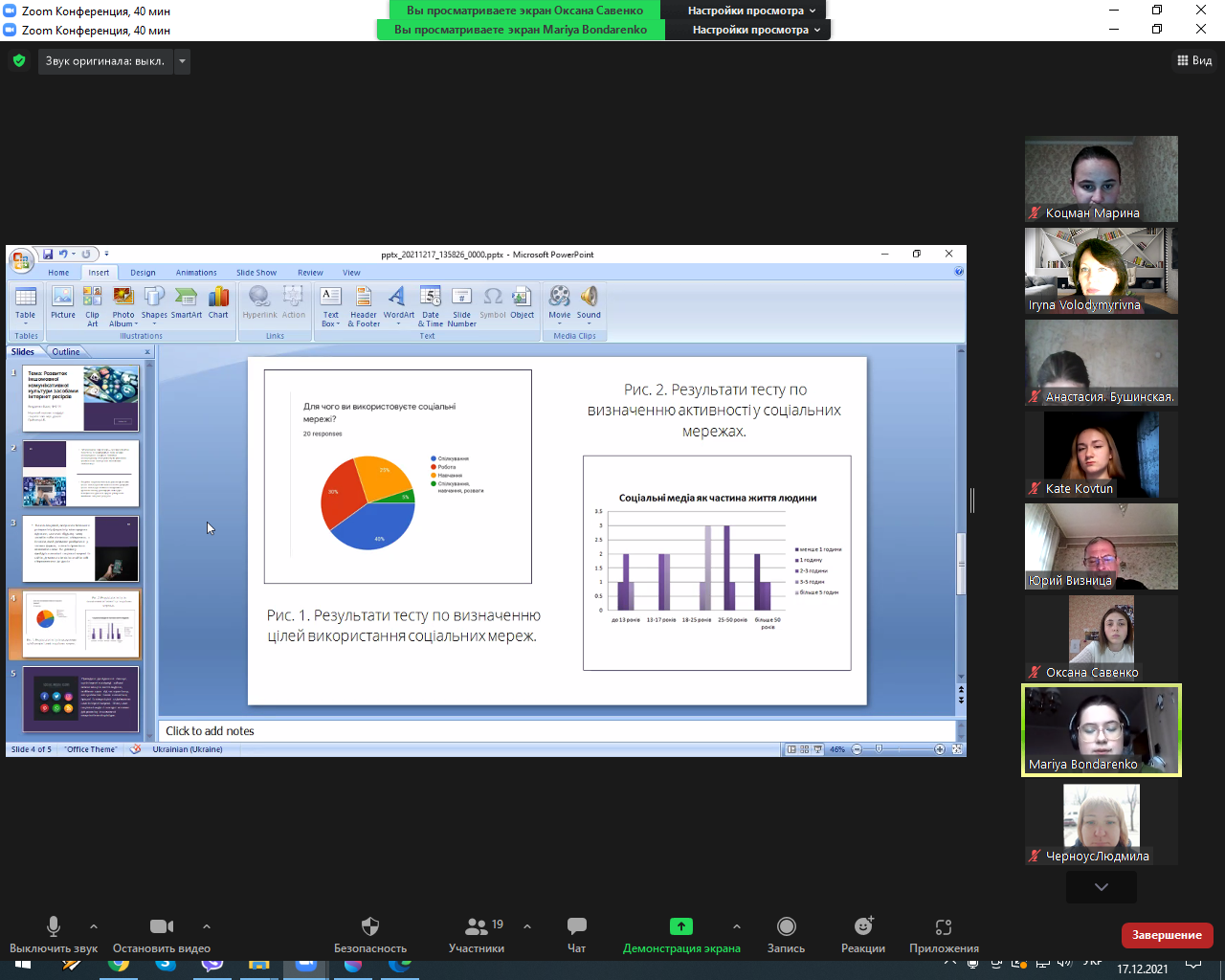
Task: Click the zoom out minus button
Action: coord(857,749)
